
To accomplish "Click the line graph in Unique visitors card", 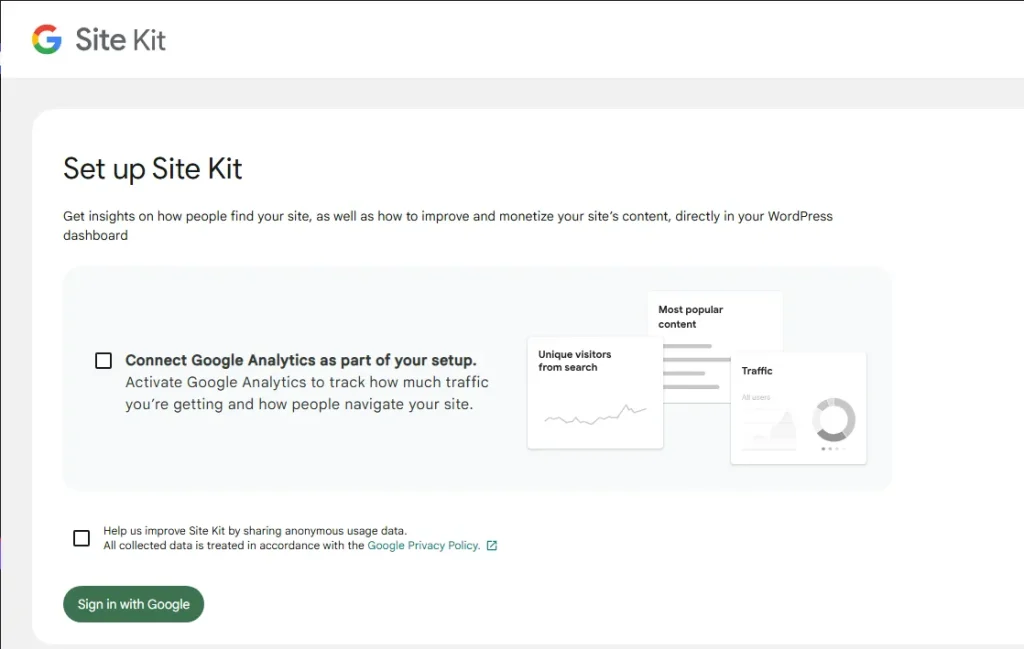I will [x=595, y=415].
